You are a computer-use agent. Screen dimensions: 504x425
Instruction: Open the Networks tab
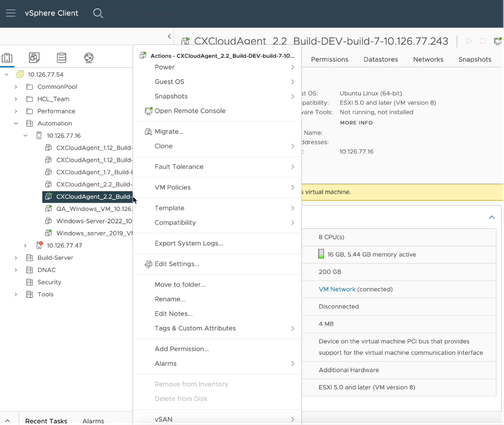tap(428, 59)
